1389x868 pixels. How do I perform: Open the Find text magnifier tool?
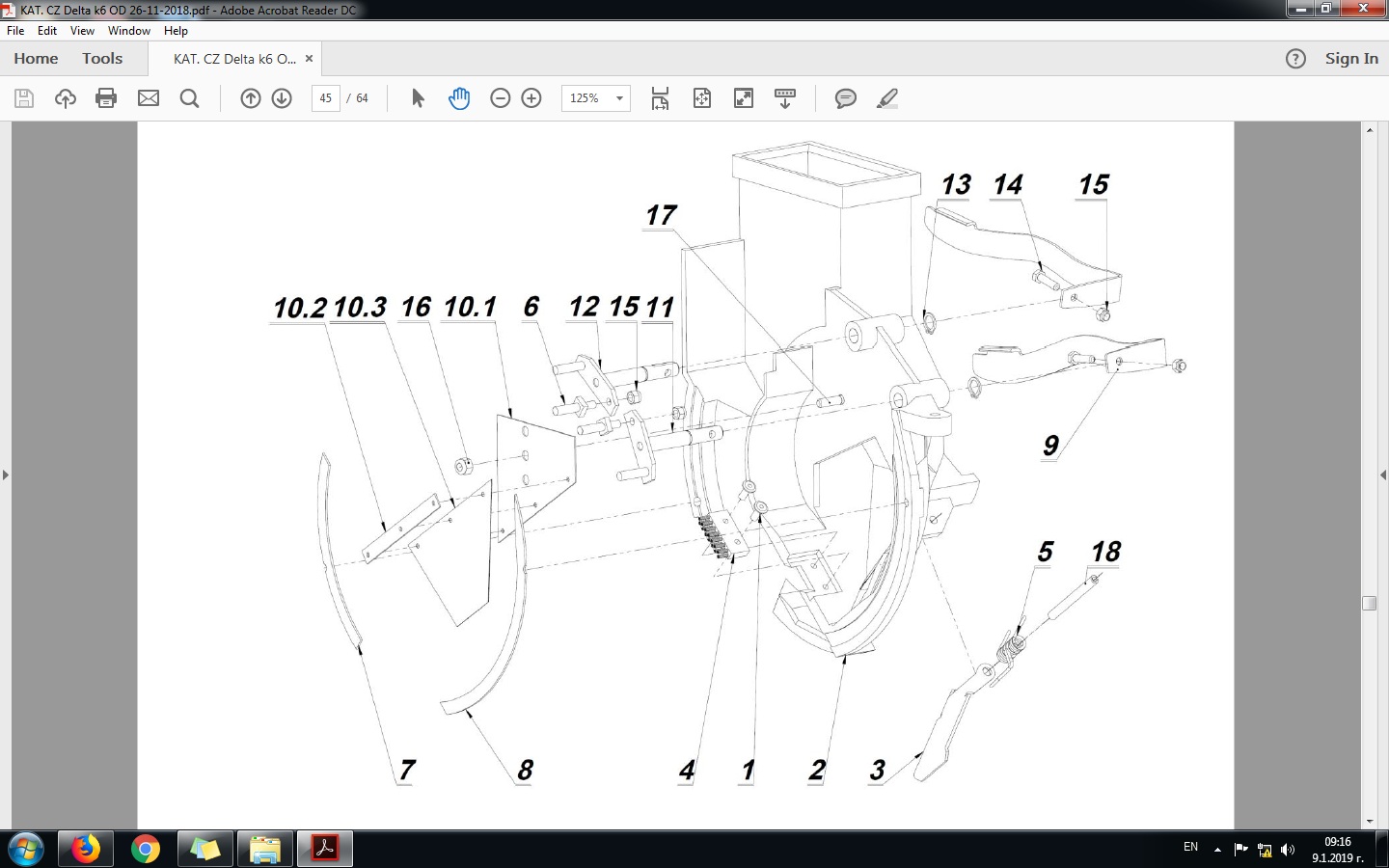click(190, 98)
